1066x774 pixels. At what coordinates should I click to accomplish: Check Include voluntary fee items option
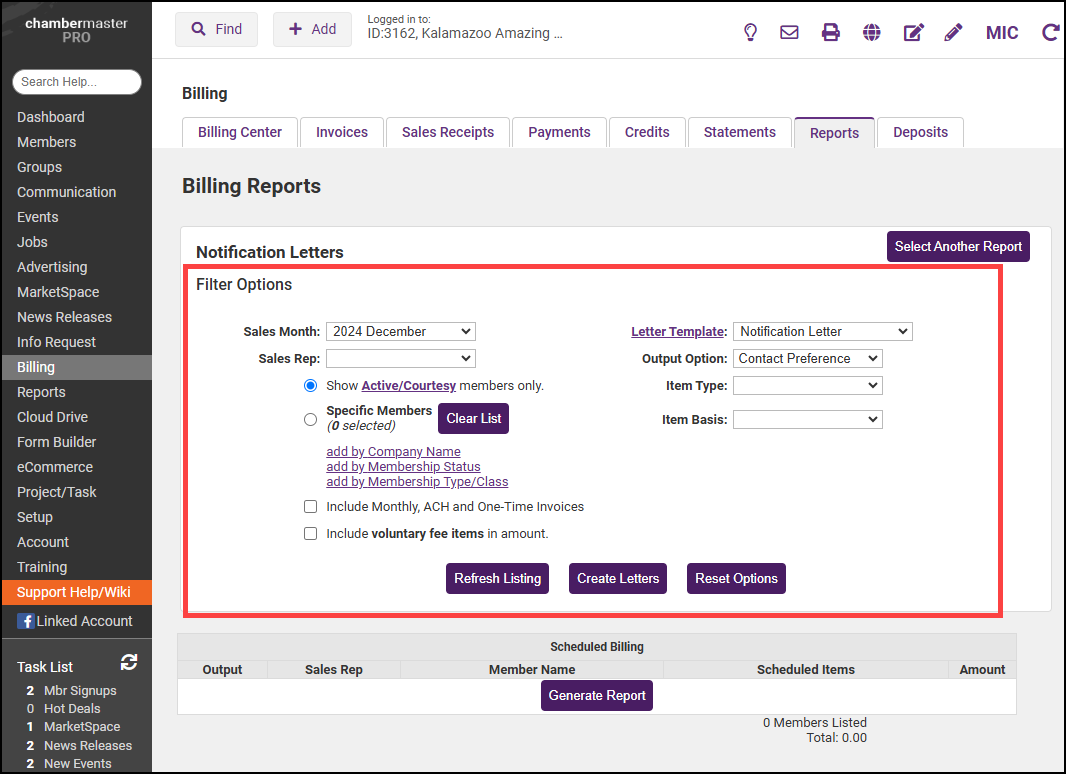click(311, 534)
